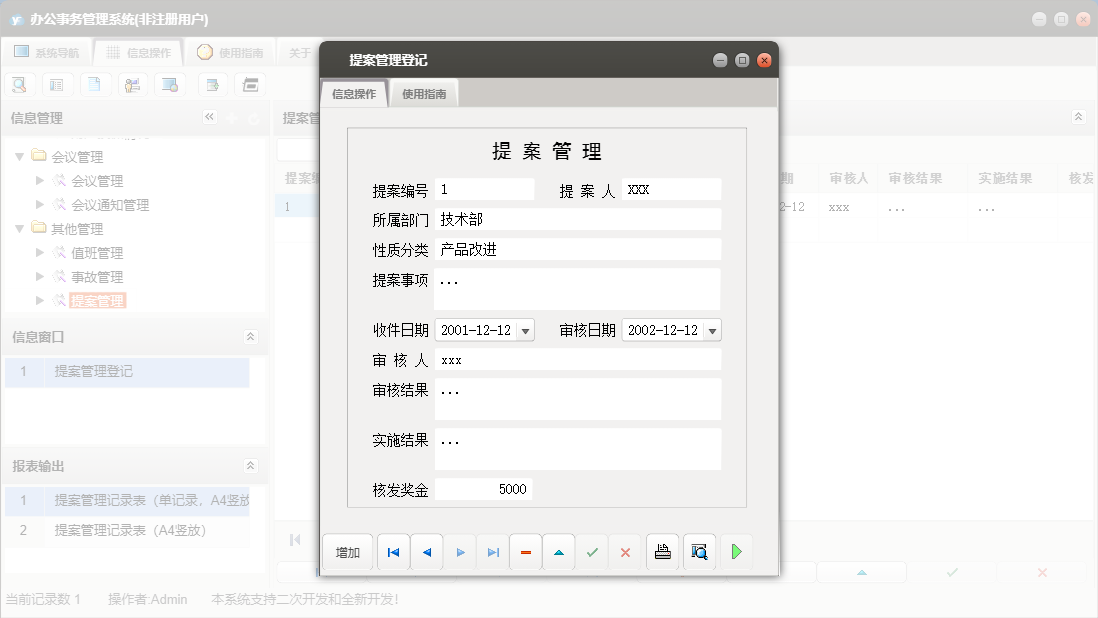Delete the current record with the minus icon
This screenshot has width=1098, height=618.
[x=525, y=551]
